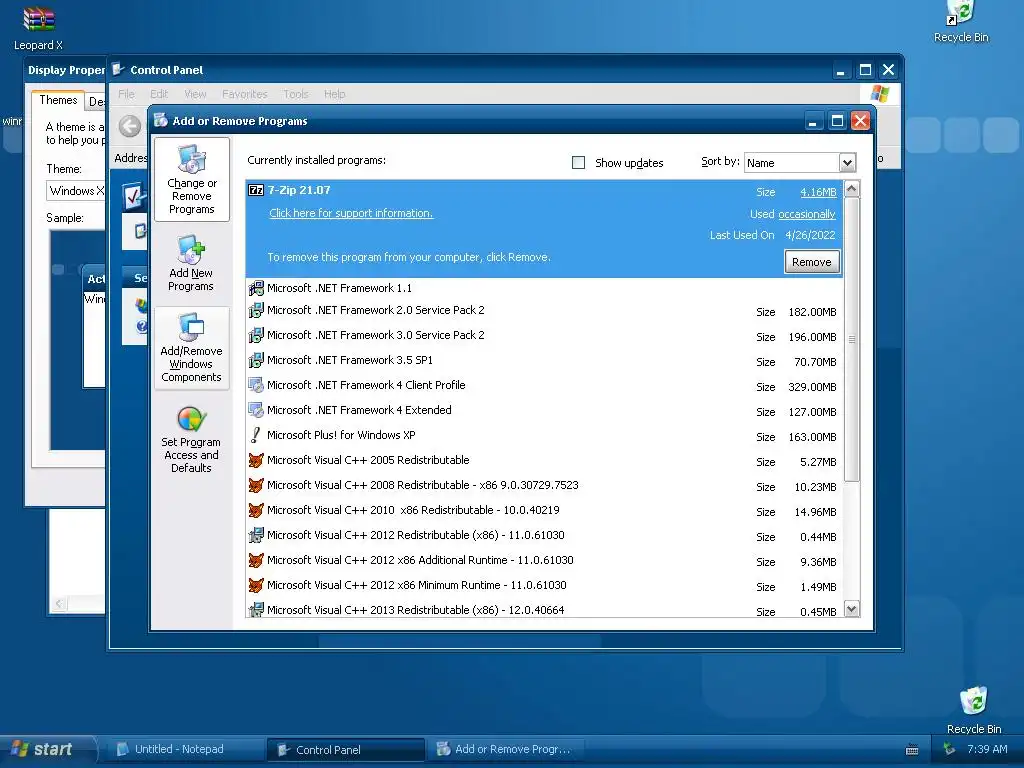Click program list scrollbar thumb
The height and width of the screenshot is (768, 1024).
tap(852, 340)
